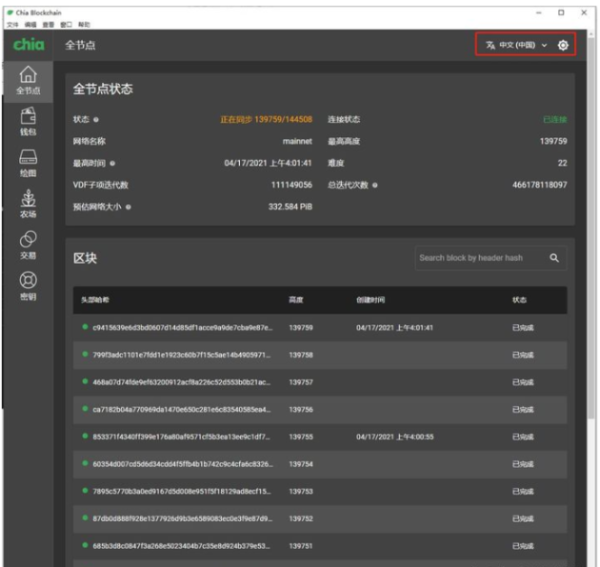Click the network name value mainnet
The height and width of the screenshot is (567, 600).
click(x=297, y=142)
